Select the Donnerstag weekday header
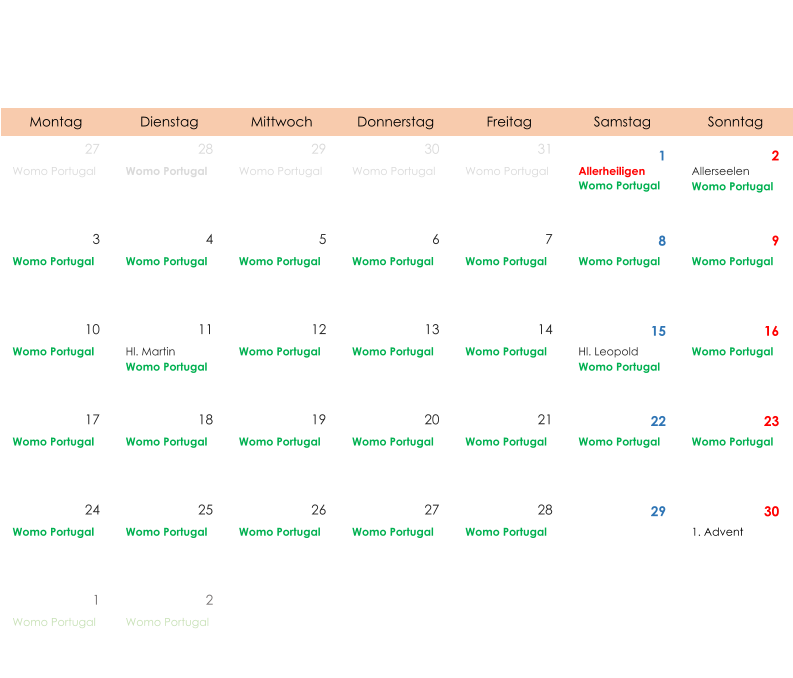Screen dimensions: 793x678 [395, 122]
